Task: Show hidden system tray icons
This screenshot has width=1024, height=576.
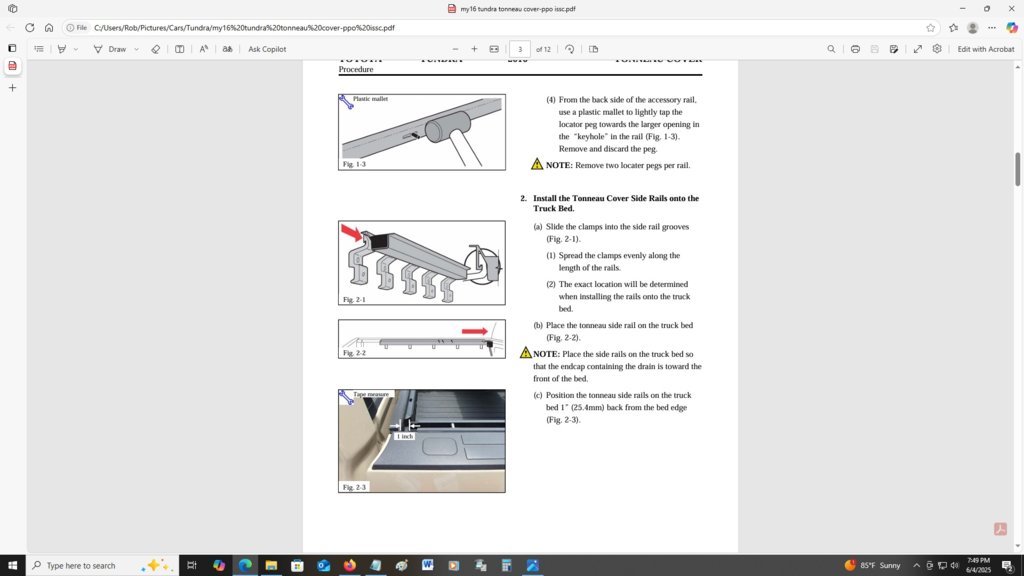Action: pos(916,566)
